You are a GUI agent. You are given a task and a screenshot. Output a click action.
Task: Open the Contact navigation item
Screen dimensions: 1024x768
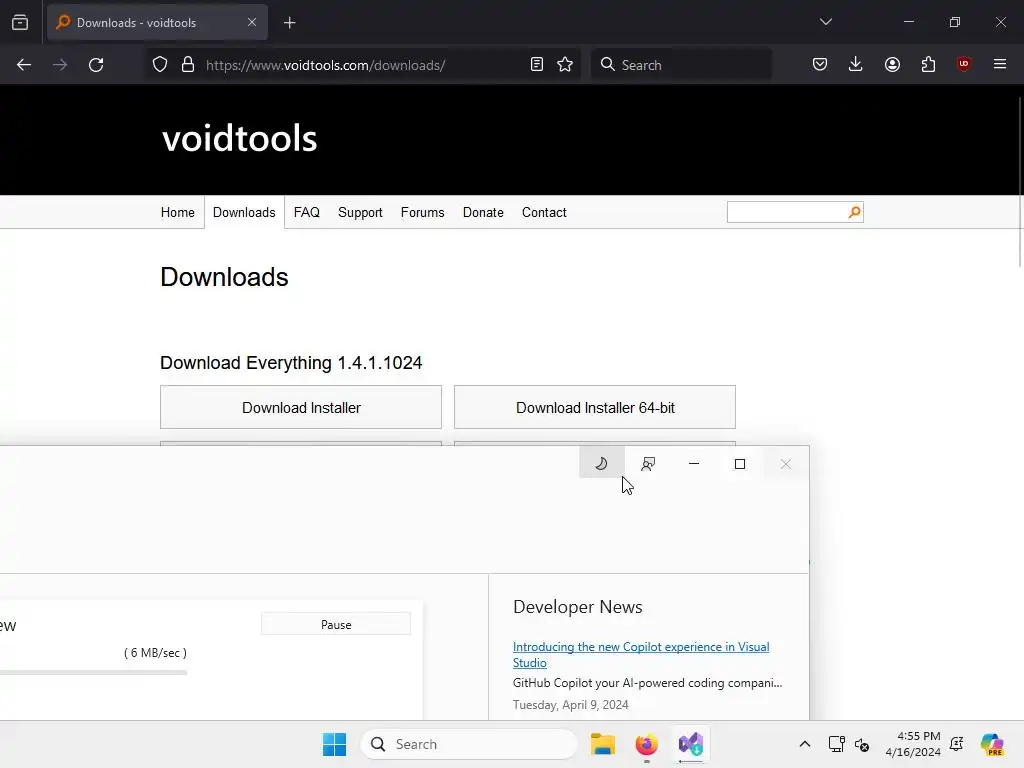[x=544, y=212]
